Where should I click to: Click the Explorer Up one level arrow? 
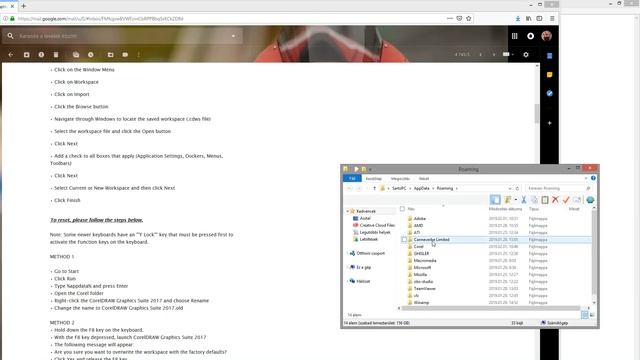coord(374,188)
